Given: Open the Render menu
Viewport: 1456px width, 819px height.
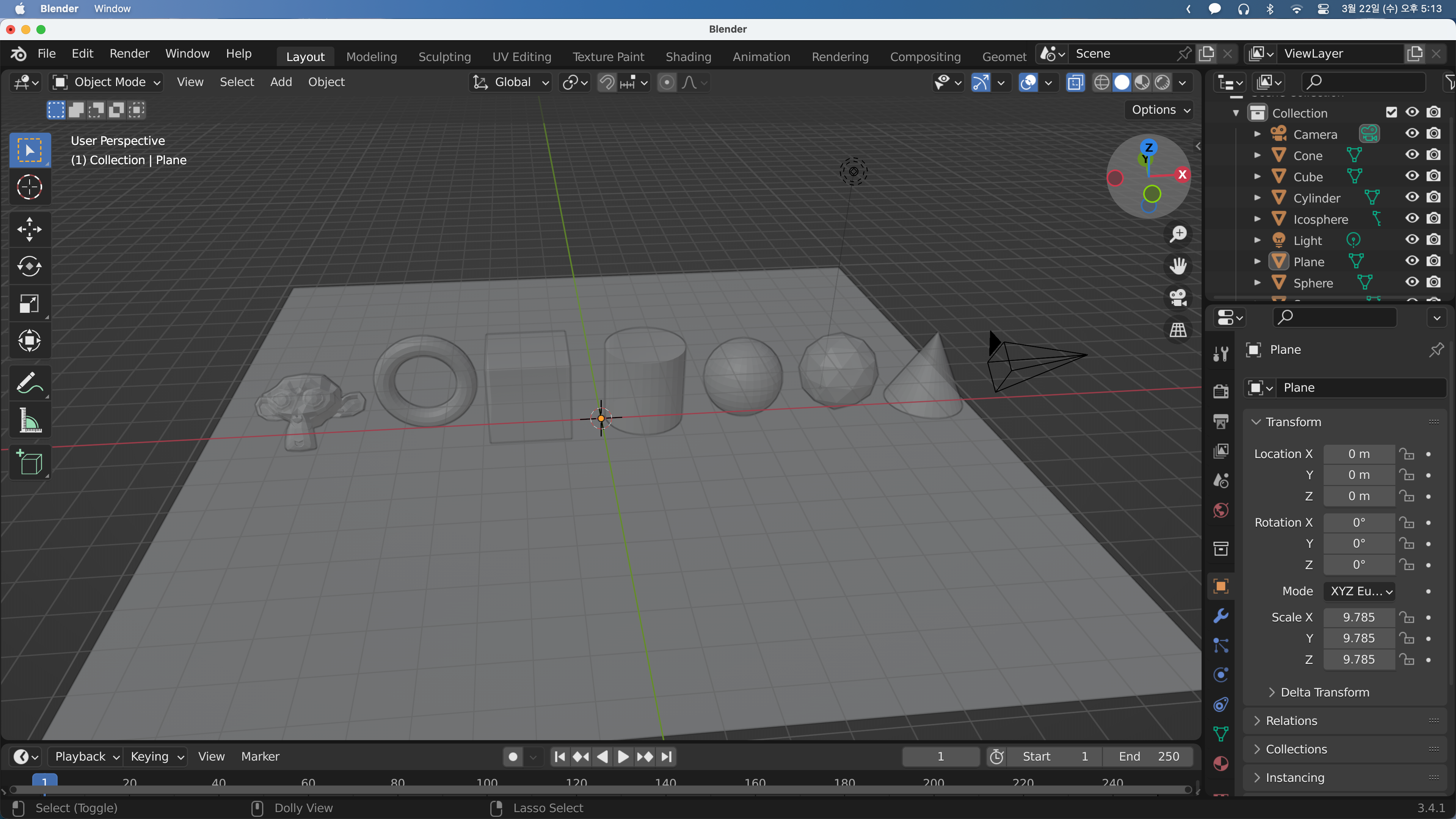Looking at the screenshot, I should (x=129, y=54).
